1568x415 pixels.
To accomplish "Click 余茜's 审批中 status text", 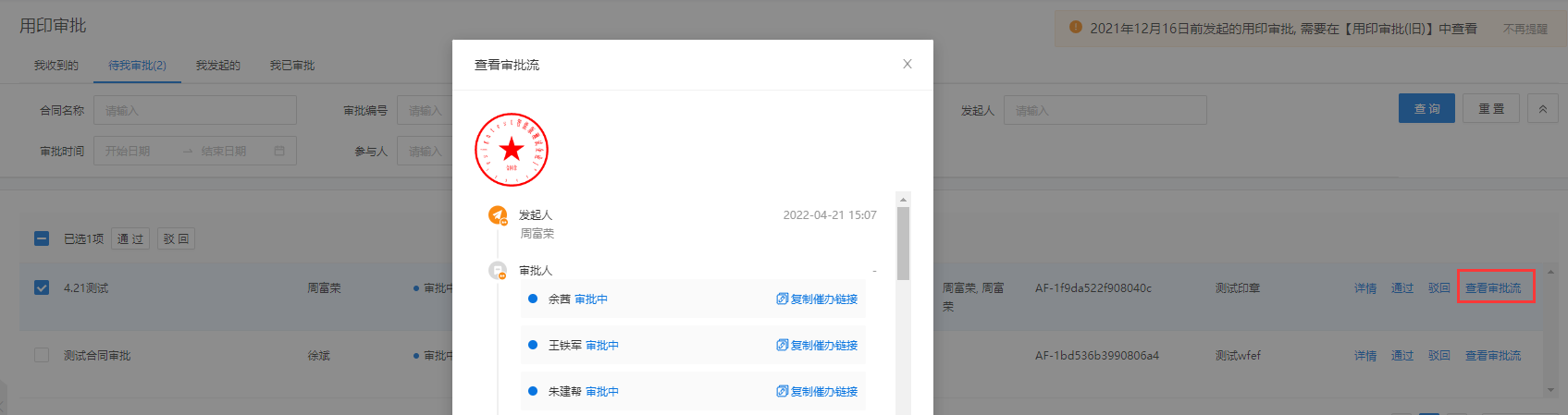I will pyautogui.click(x=591, y=299).
